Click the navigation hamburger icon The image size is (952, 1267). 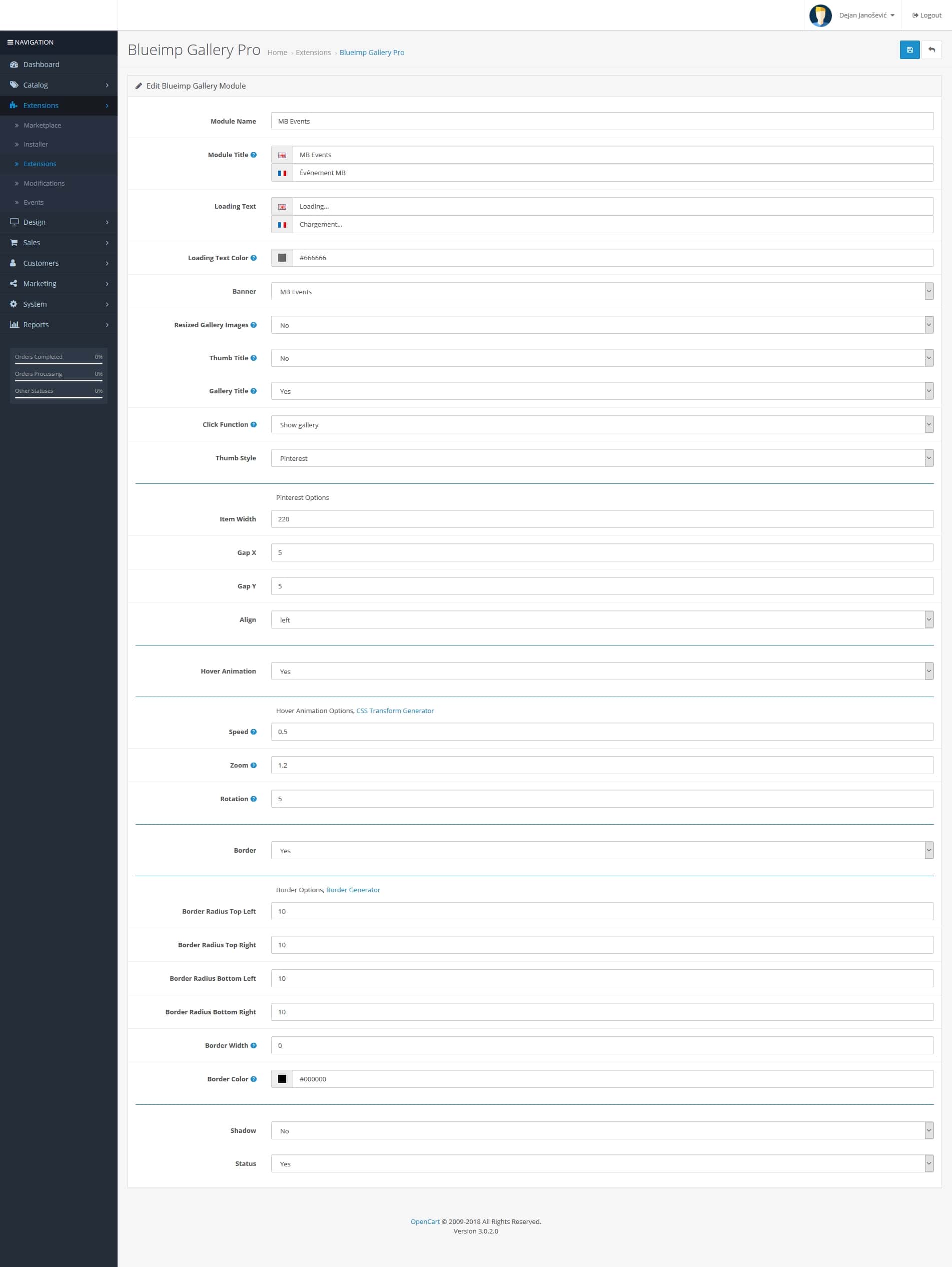(11, 43)
